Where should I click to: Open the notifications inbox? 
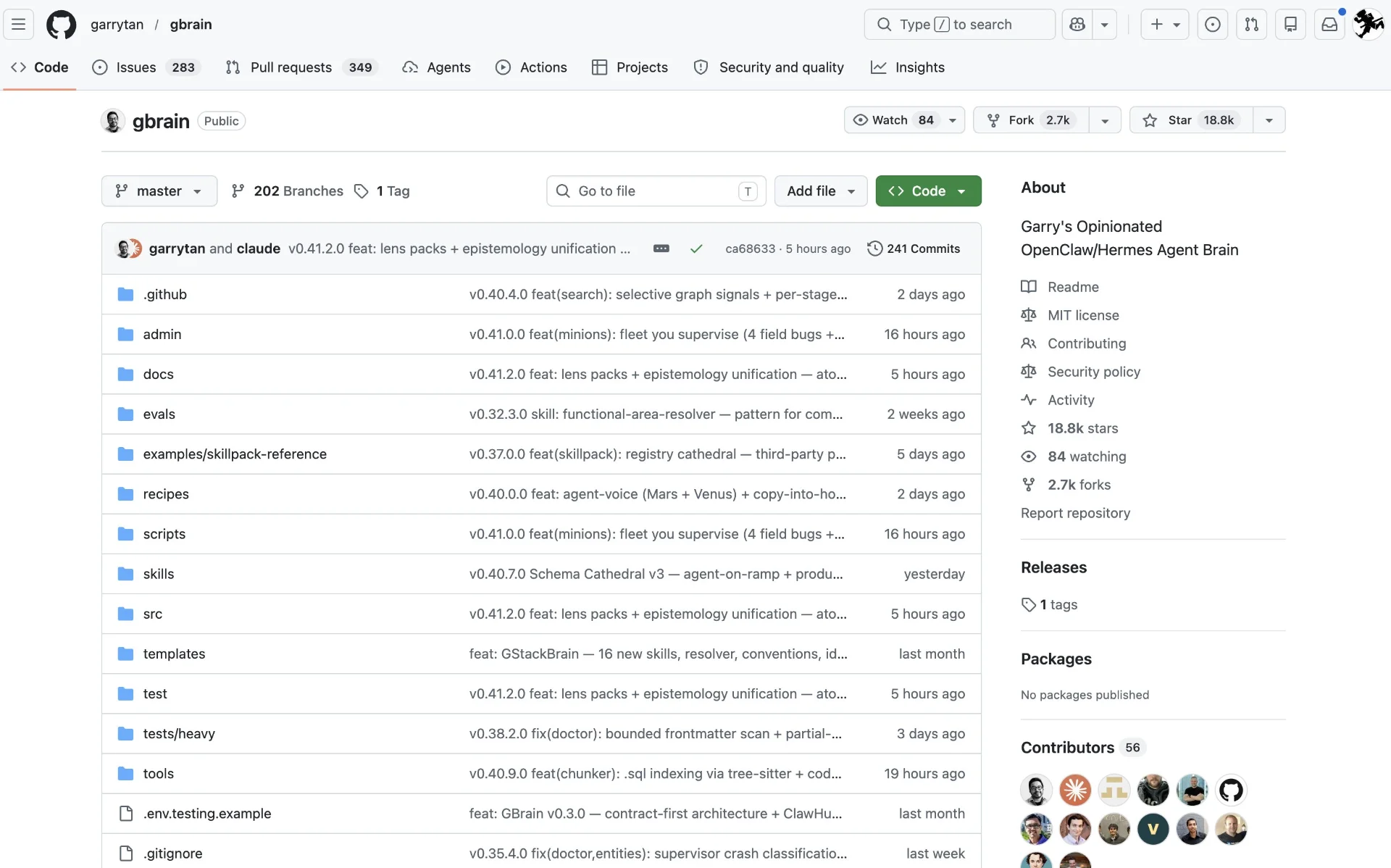pos(1329,25)
